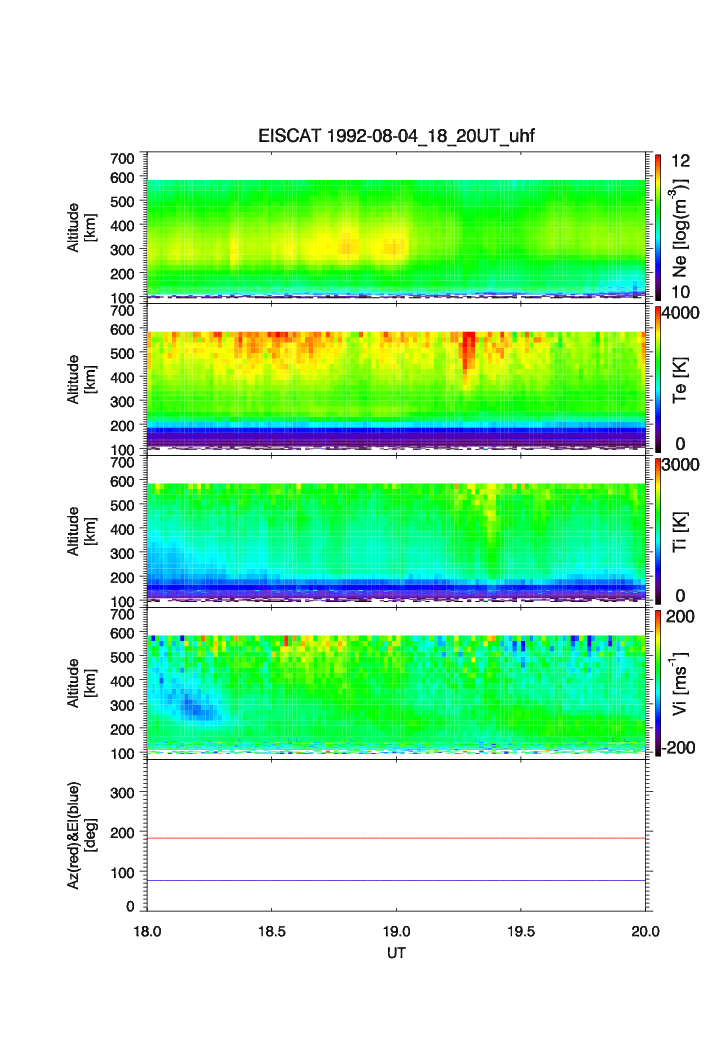Image resolution: width=708 pixels, height=1063 pixels.
Task: Click the red azimuth line
Action: coord(396,839)
